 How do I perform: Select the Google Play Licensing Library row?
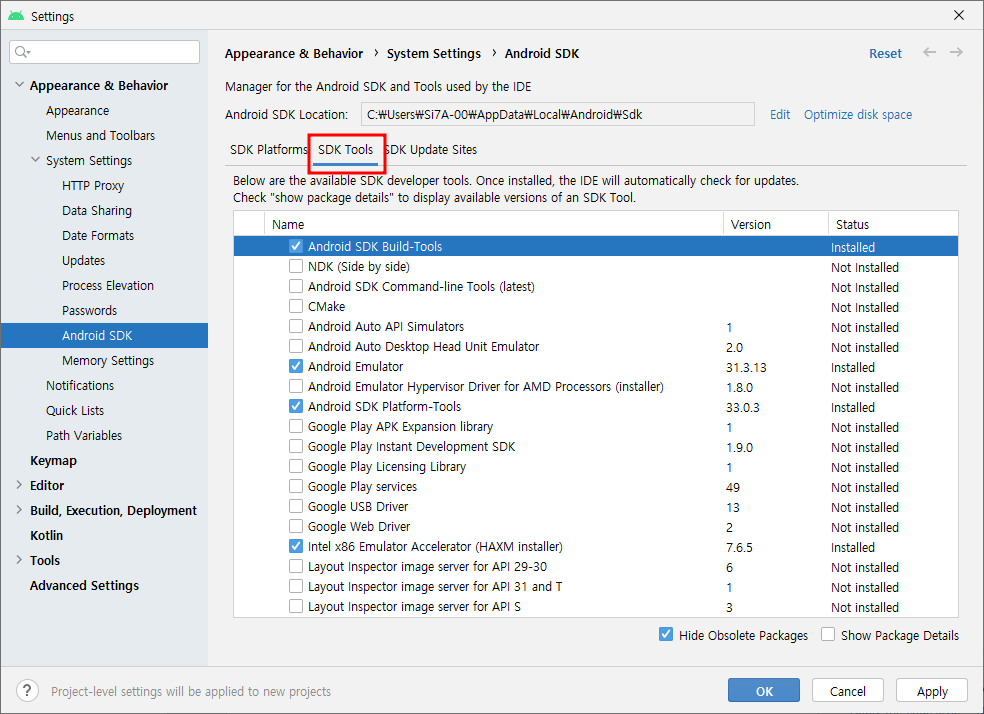pyautogui.click(x=596, y=467)
